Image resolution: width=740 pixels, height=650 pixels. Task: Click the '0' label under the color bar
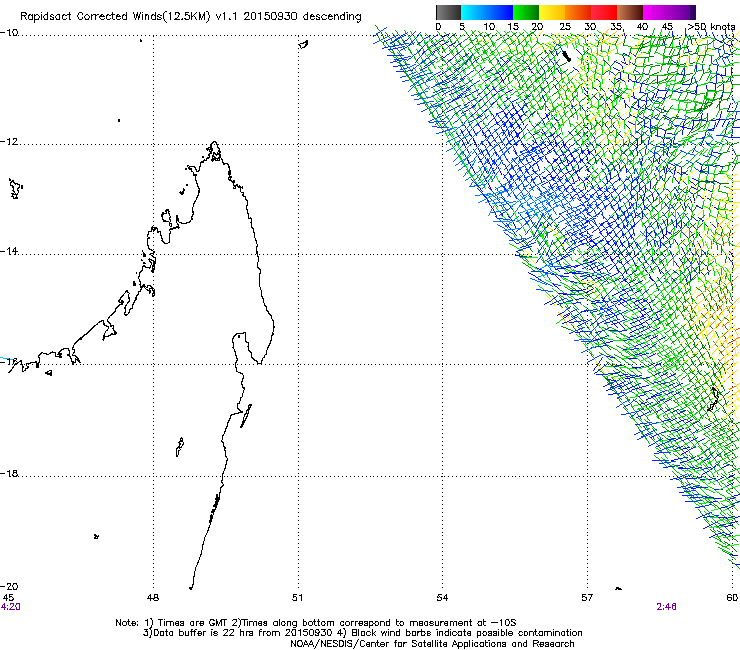coord(438,27)
